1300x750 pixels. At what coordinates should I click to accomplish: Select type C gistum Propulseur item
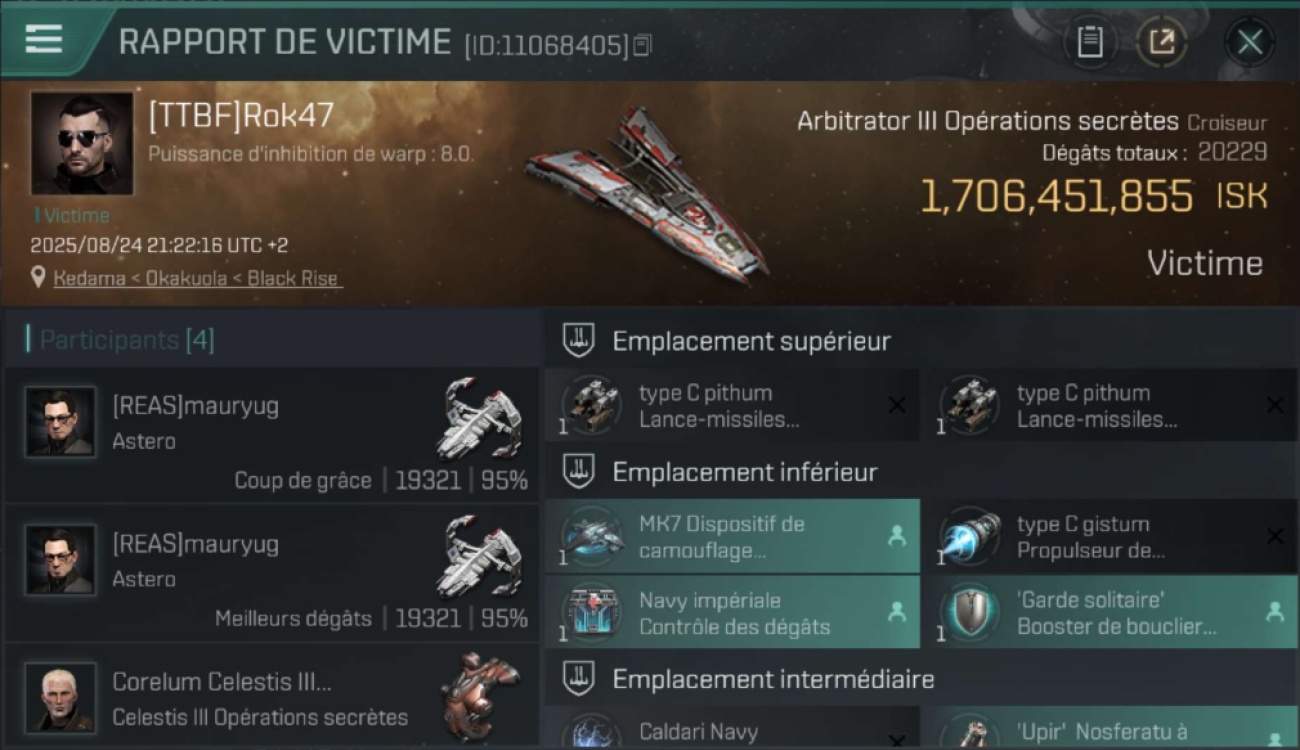click(x=1110, y=536)
